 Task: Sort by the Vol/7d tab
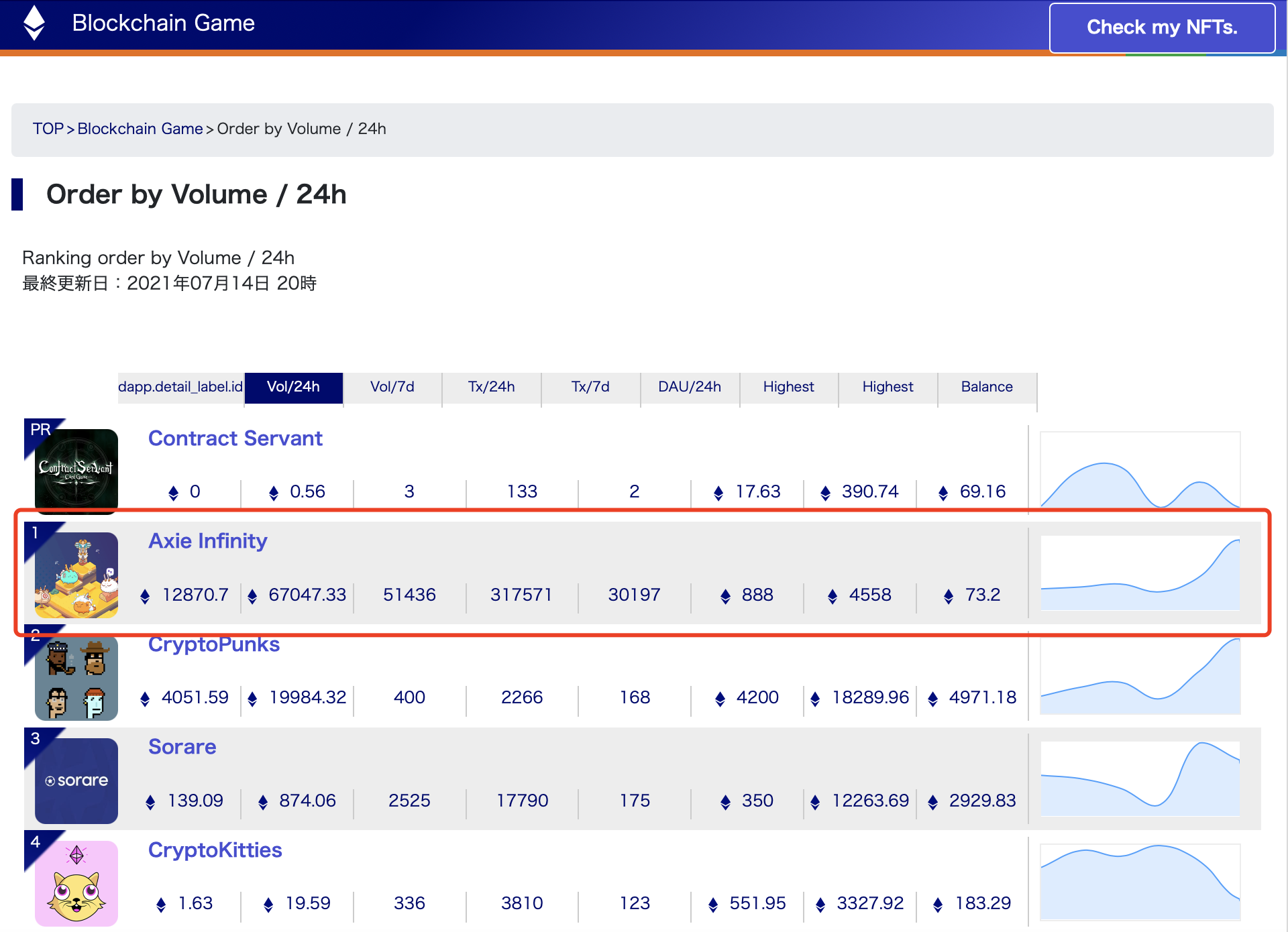click(x=392, y=387)
